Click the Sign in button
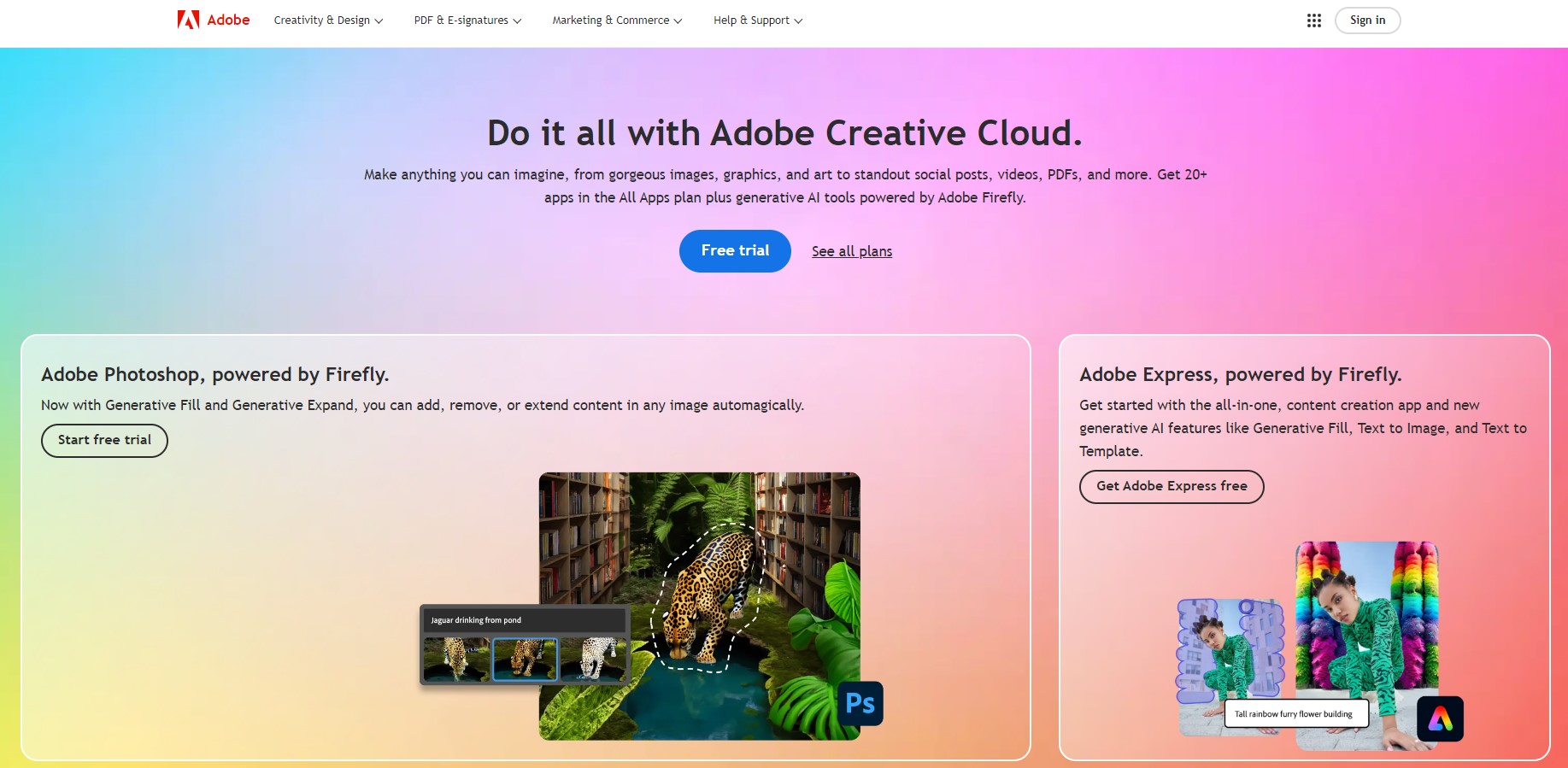1568x768 pixels. click(1367, 21)
